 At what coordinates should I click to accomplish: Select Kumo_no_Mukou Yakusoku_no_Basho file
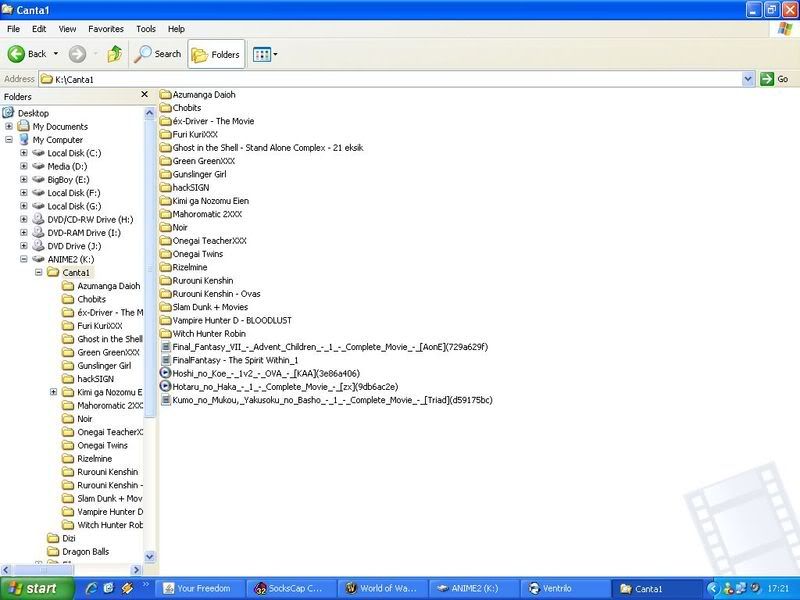click(326, 399)
